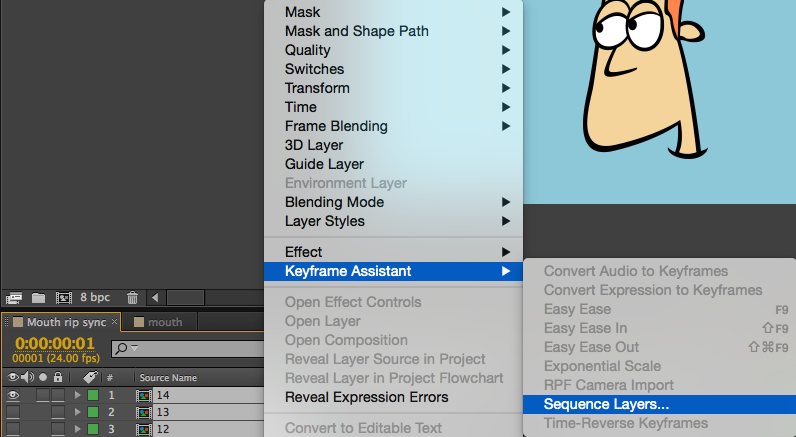Click the composition icon of layer 13

(144, 412)
